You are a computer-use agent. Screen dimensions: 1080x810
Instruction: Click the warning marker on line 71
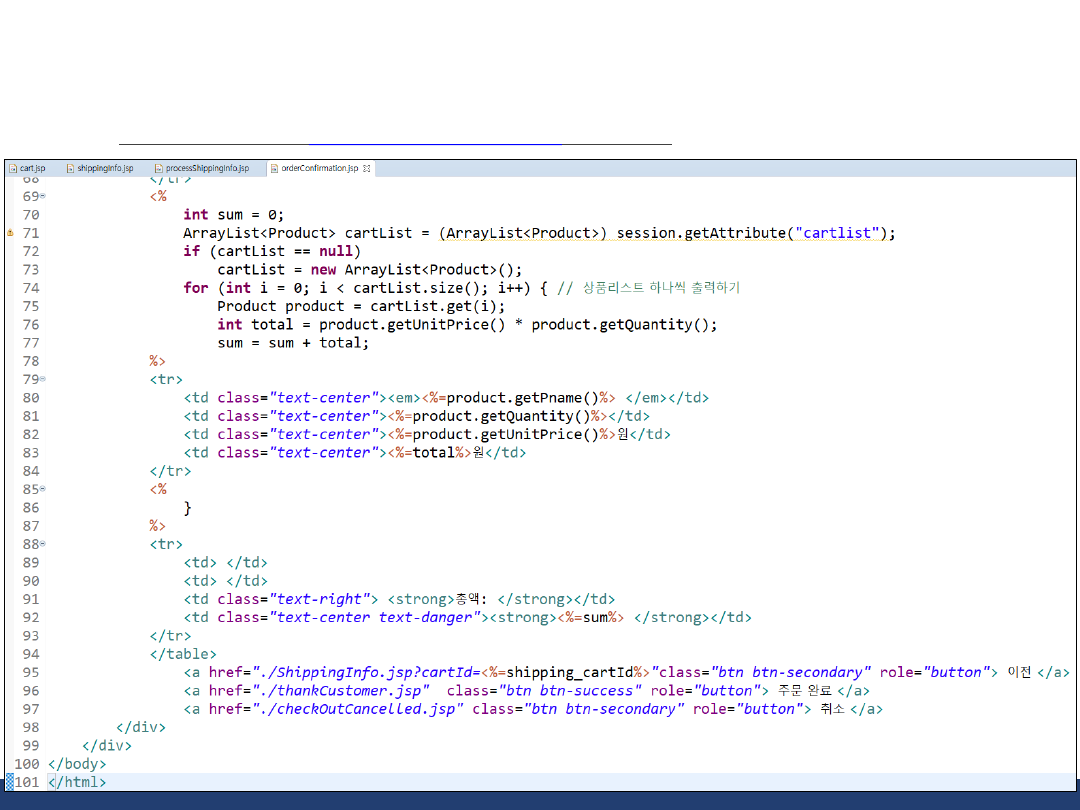10,232
